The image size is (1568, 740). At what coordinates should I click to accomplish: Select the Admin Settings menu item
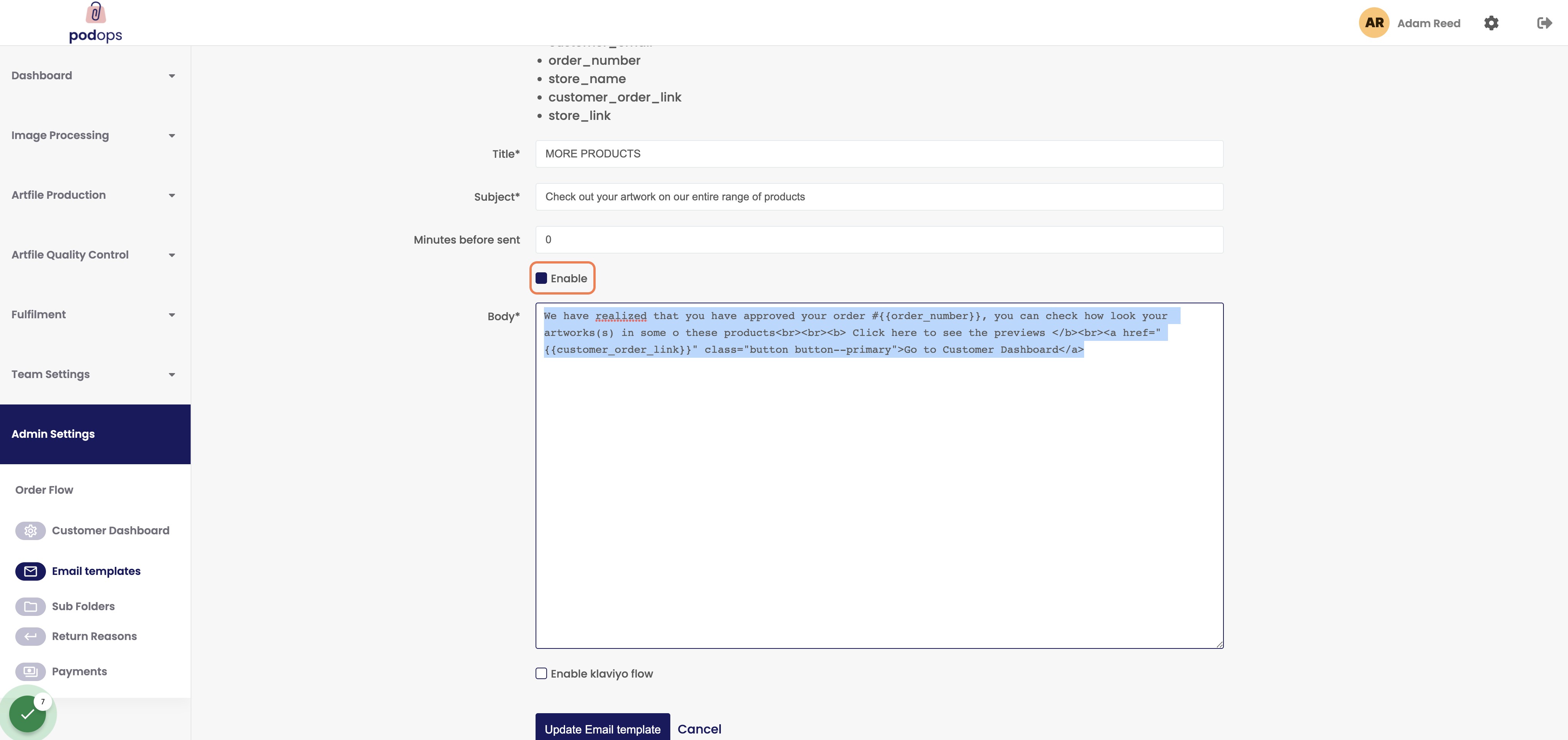tap(95, 434)
